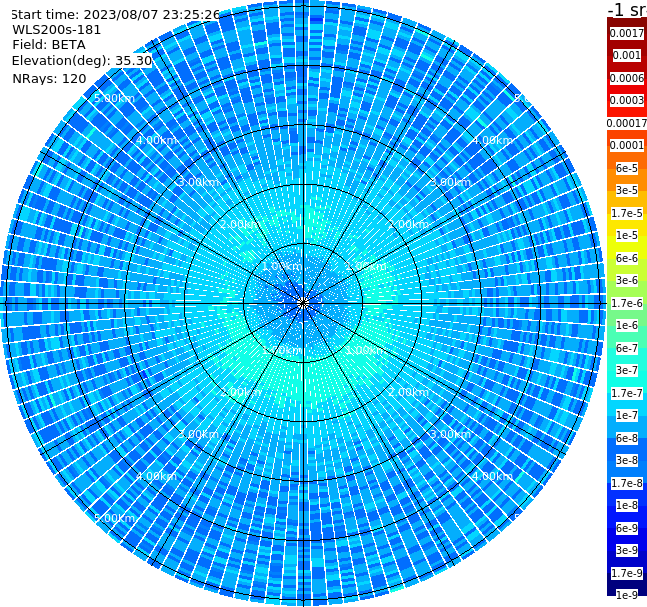Click the 4.00km ring label, lower-right quadrant
647x607 pixels.
(492, 476)
